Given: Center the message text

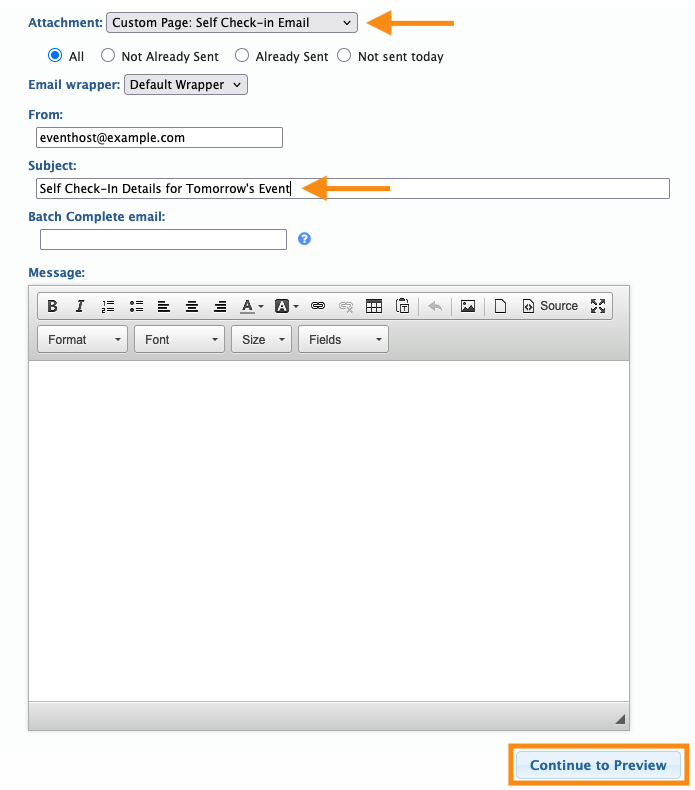Looking at the screenshot, I should tap(192, 306).
